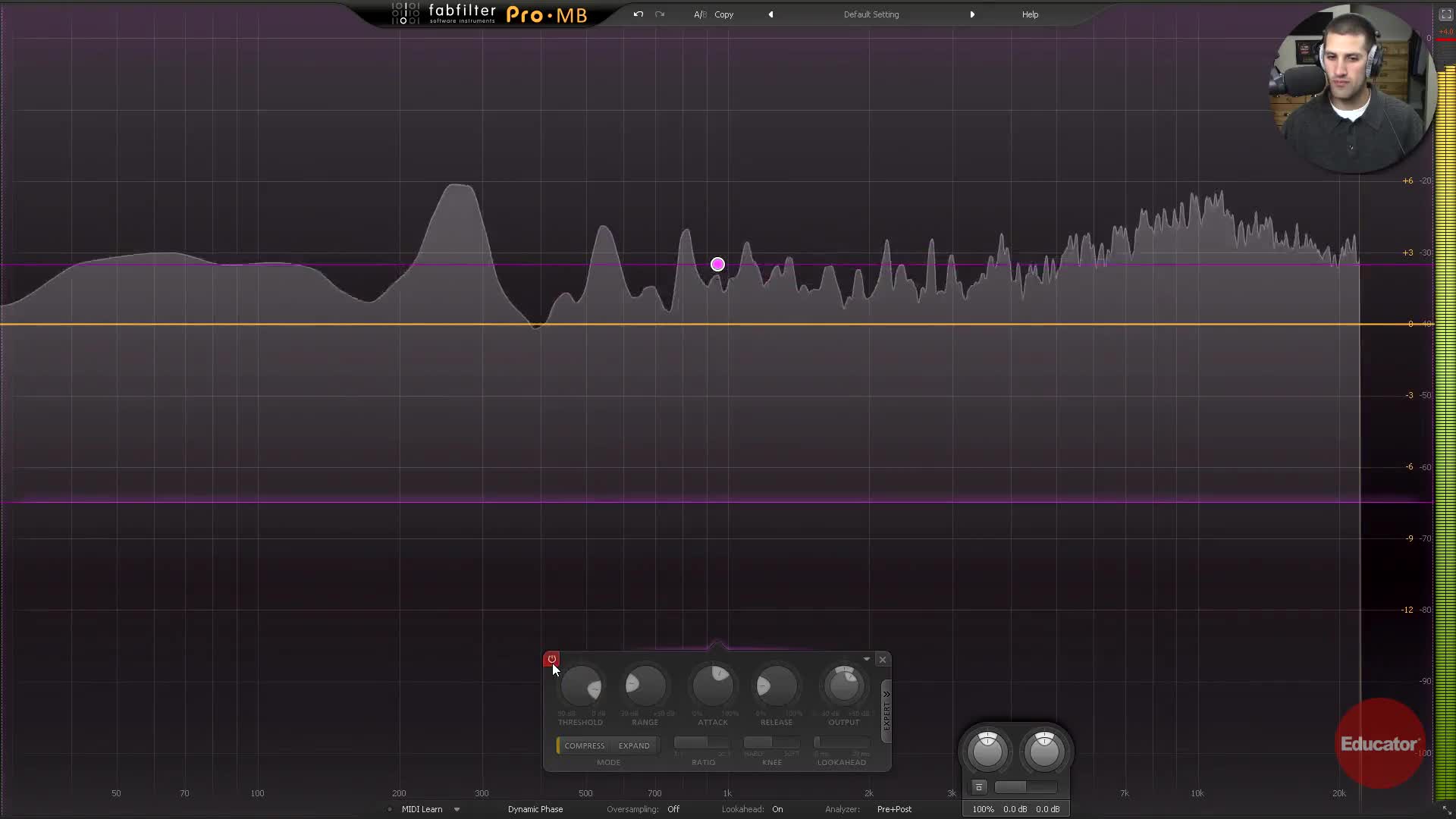Viewport: 1456px width, 819px height.
Task: Click the global bypass icon below the output knobs
Action: coord(978,787)
